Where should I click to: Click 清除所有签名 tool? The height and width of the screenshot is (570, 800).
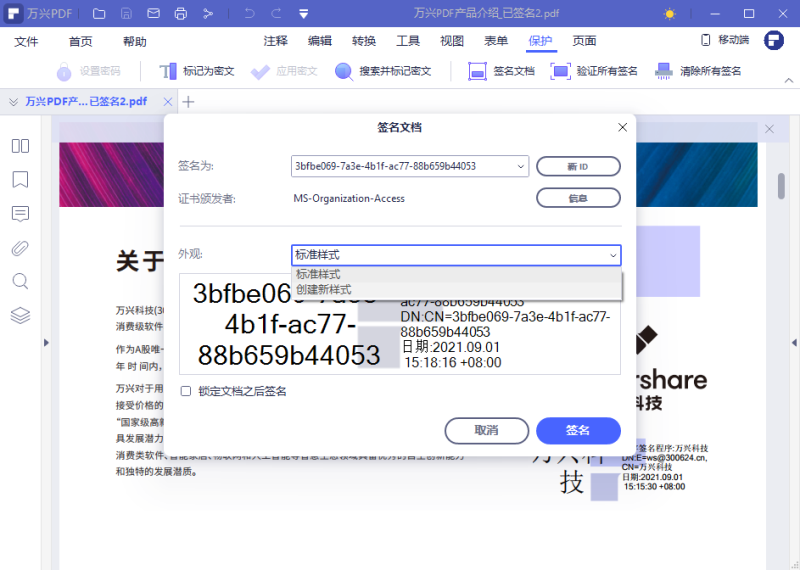[x=697, y=71]
